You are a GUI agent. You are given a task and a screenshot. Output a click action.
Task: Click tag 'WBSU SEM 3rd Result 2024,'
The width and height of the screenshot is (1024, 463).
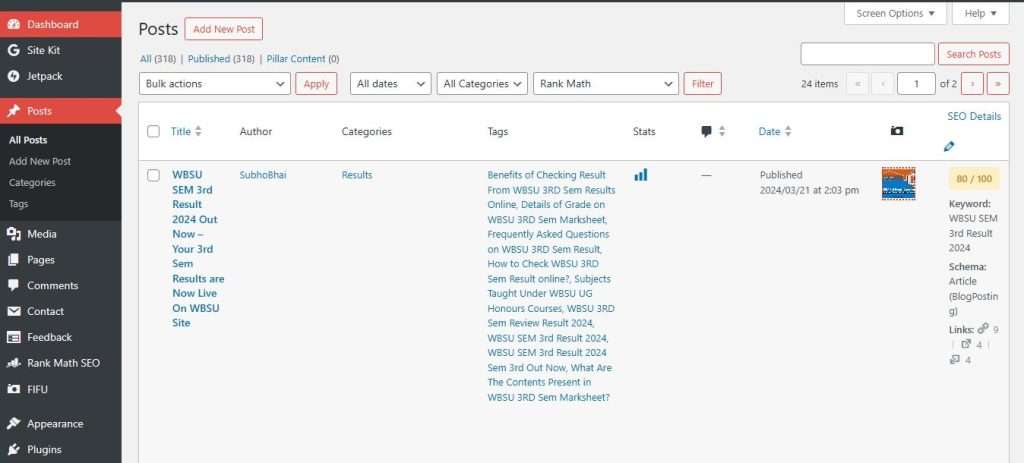point(548,338)
